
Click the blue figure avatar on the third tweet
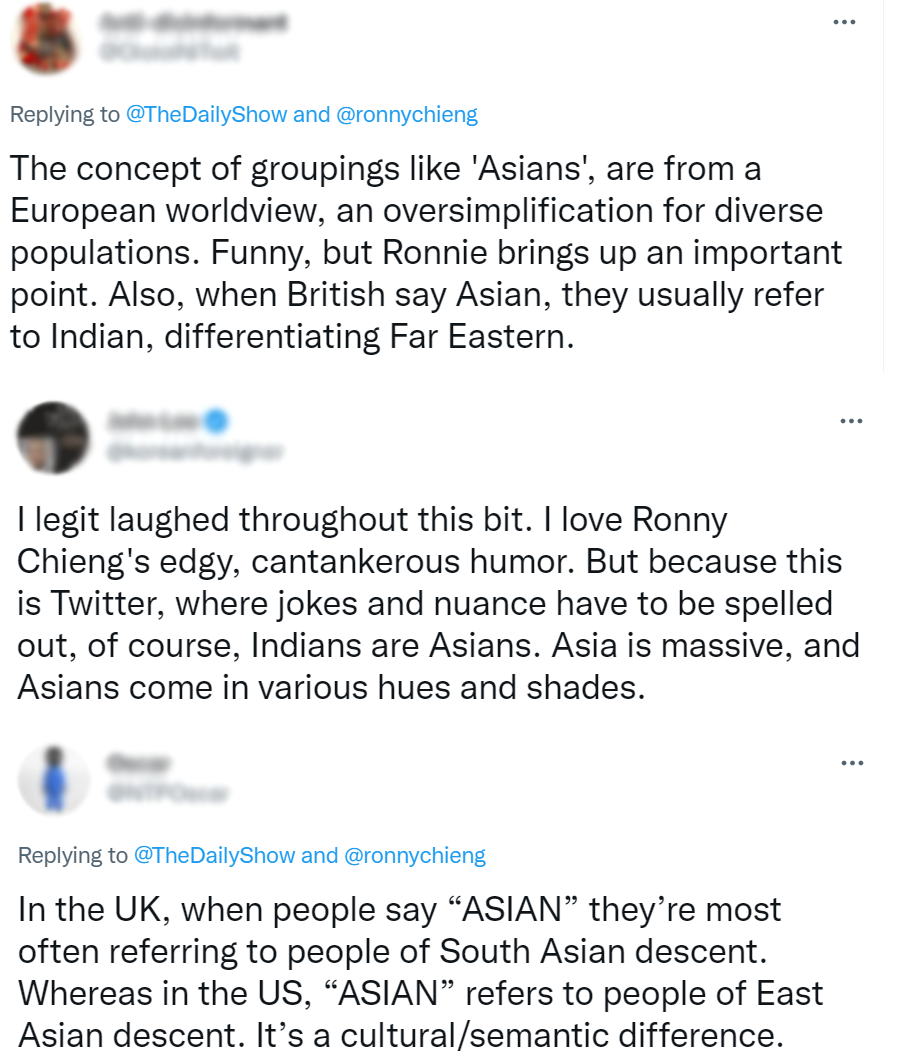(54, 779)
